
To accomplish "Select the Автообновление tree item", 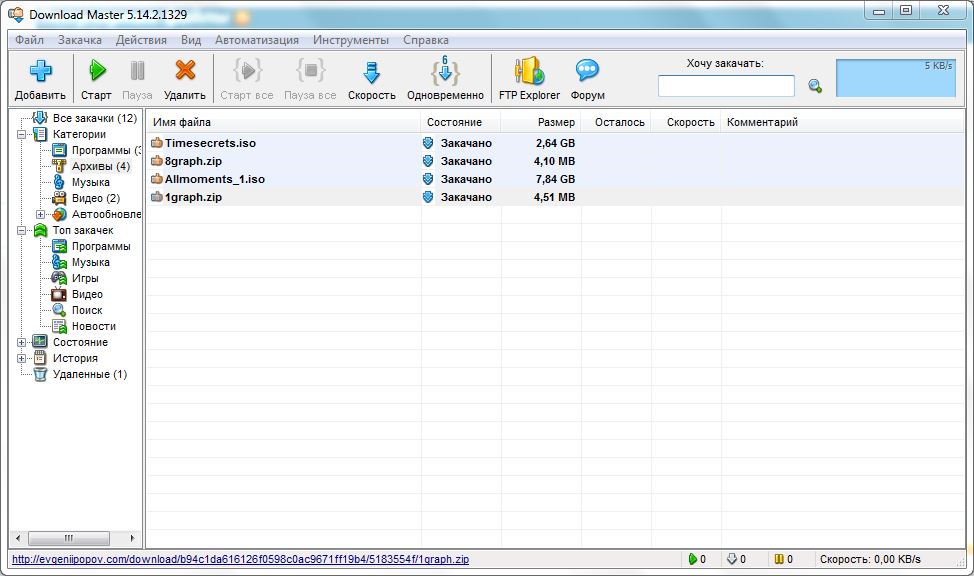I will pyautogui.click(x=106, y=214).
